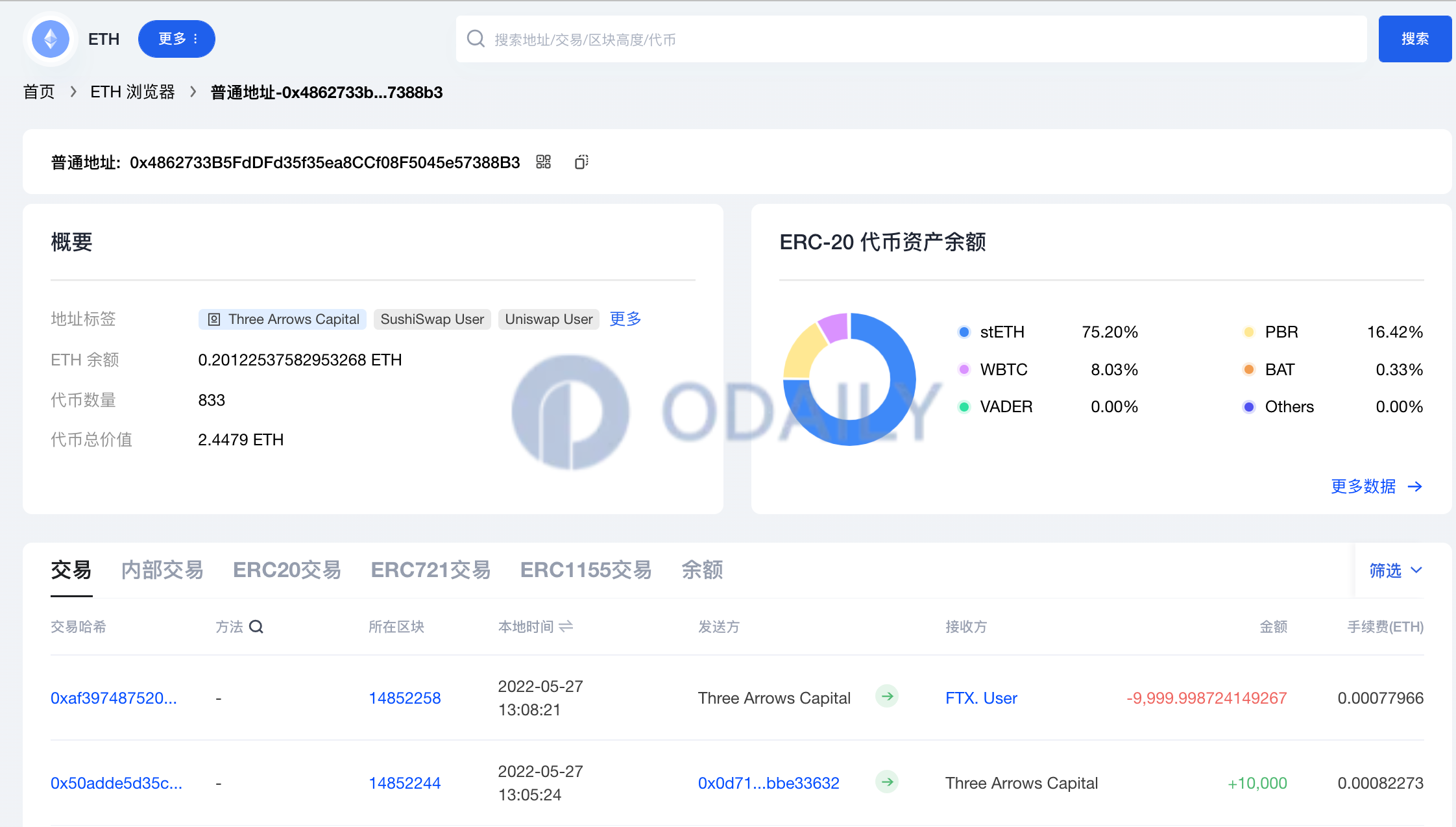Open sender address 0x0d71...bbe33632
Viewport: 1456px width, 827px height.
tap(769, 783)
